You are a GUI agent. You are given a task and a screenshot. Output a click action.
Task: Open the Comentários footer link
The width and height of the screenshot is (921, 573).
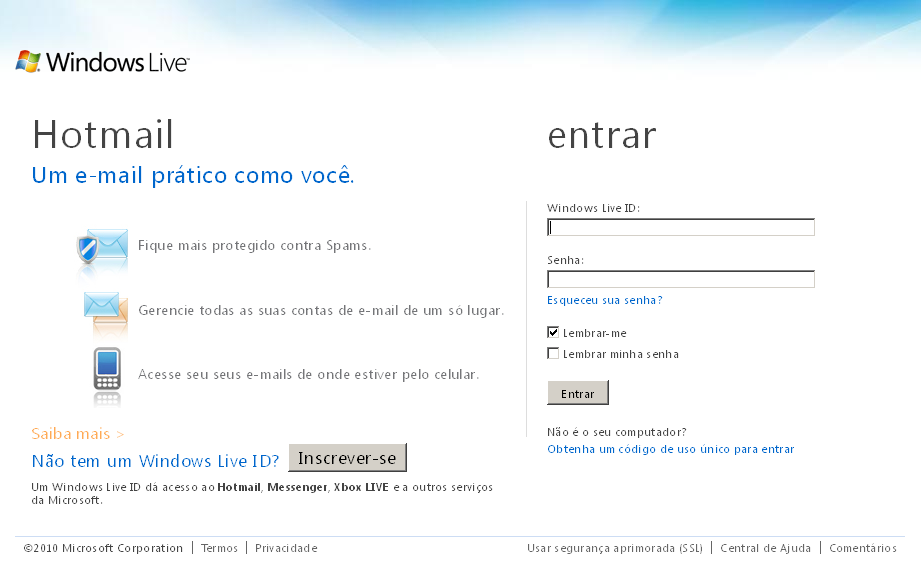[863, 548]
